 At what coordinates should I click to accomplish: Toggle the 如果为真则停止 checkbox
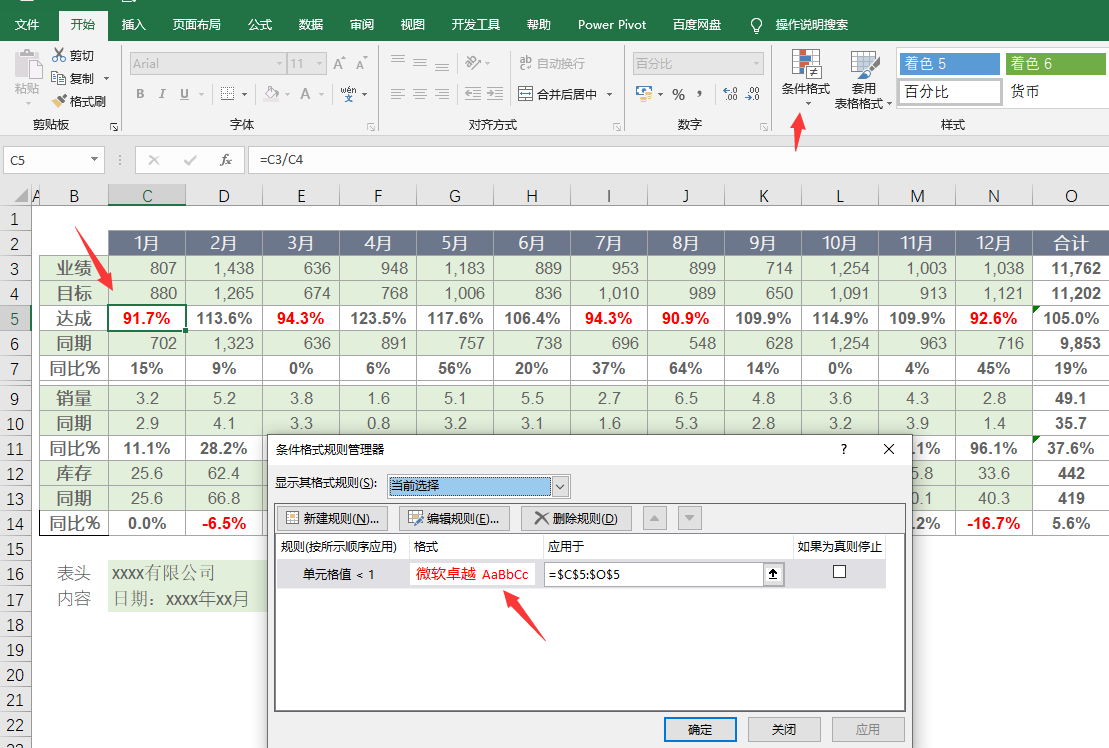point(839,572)
